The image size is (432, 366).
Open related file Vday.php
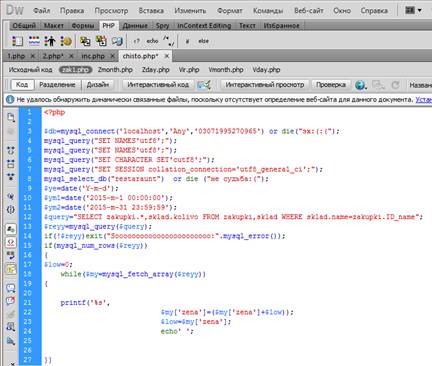[266, 70]
